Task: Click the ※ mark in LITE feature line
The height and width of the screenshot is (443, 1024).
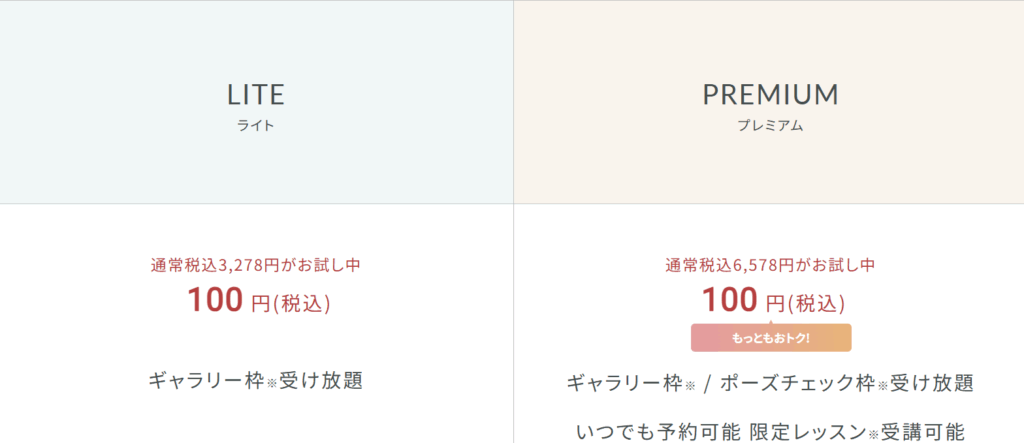Action: pos(272,384)
